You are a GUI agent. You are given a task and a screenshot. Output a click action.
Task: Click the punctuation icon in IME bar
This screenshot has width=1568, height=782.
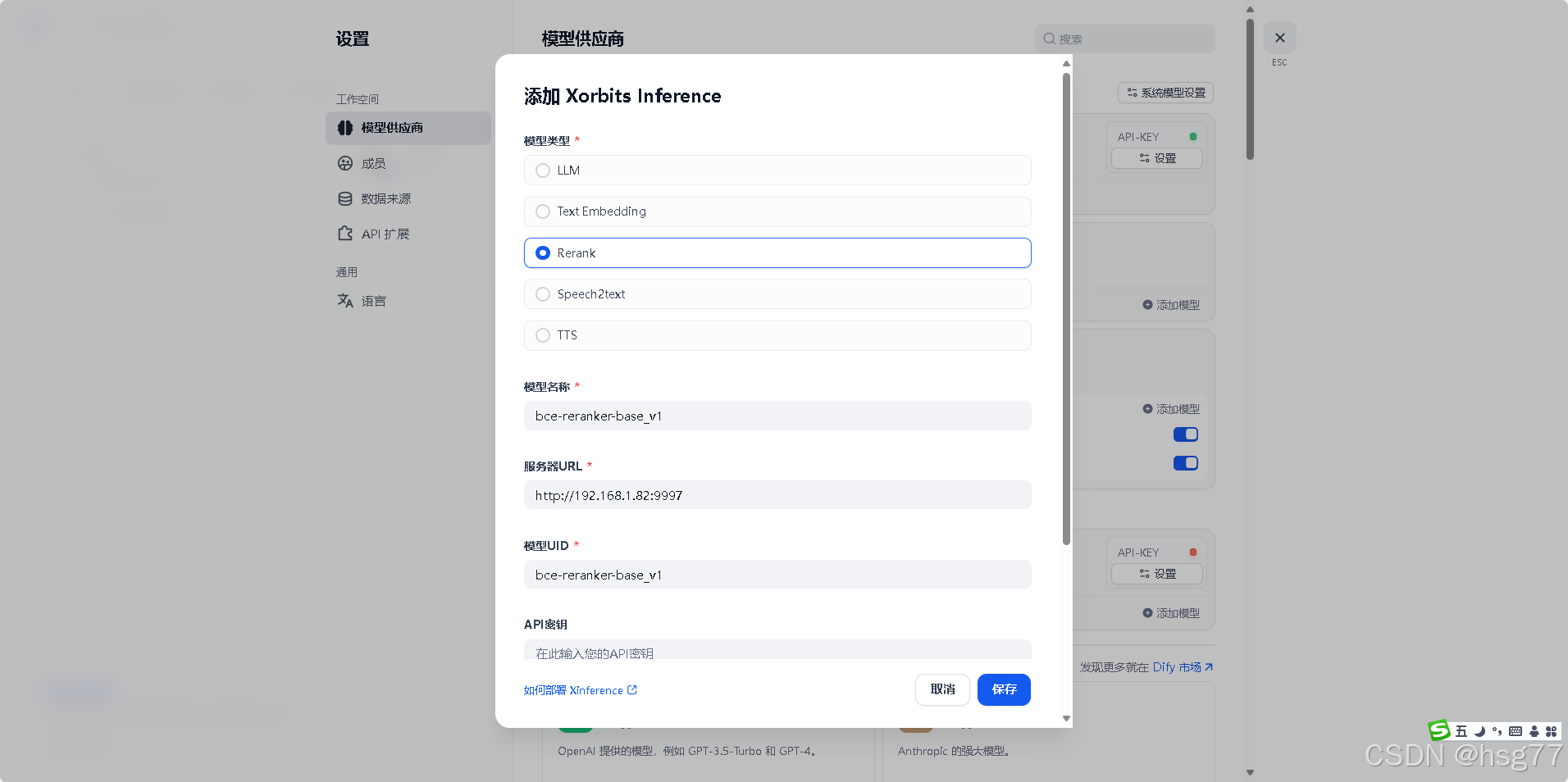(1497, 731)
